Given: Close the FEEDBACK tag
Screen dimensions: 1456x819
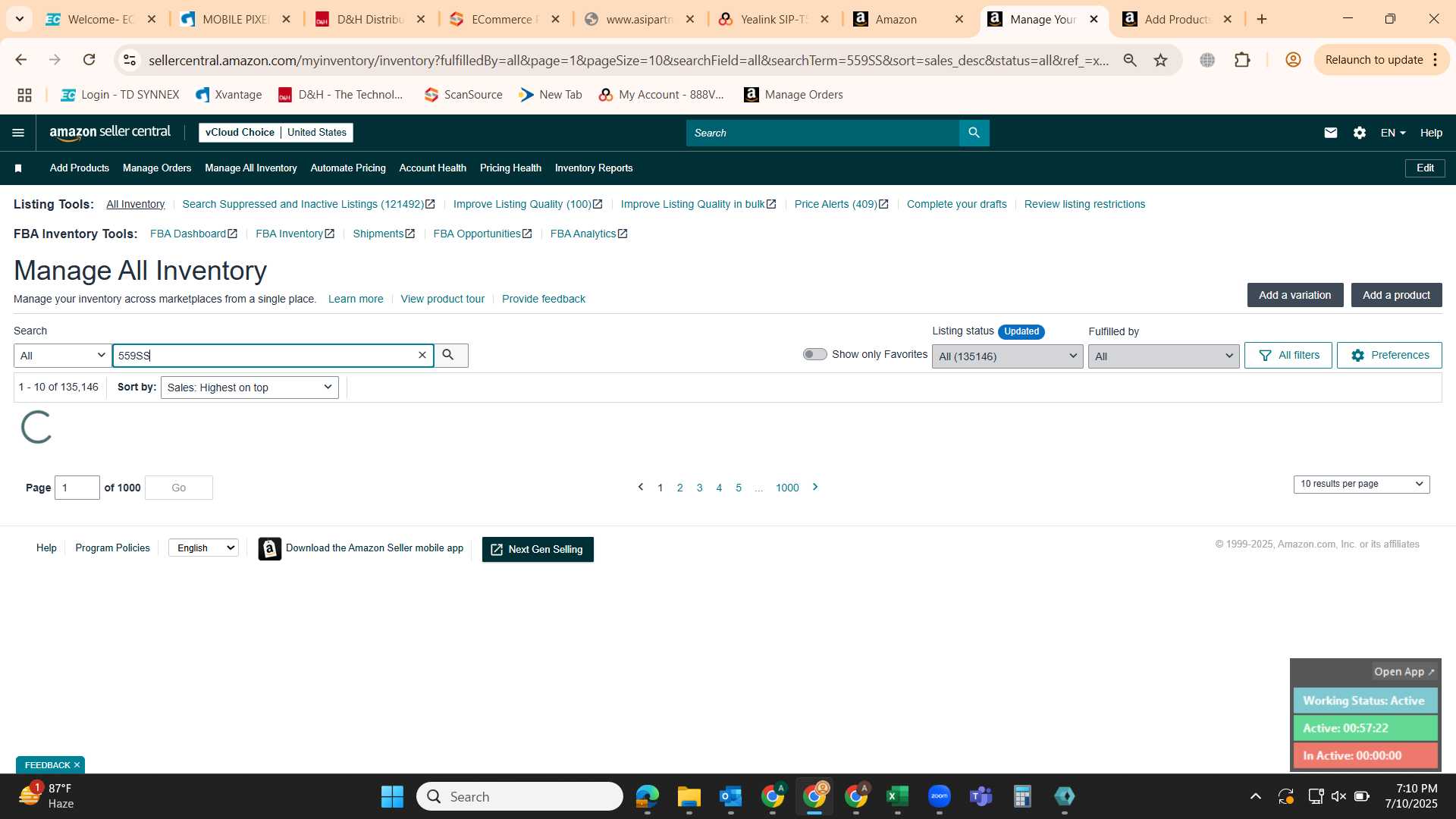Looking at the screenshot, I should [77, 765].
